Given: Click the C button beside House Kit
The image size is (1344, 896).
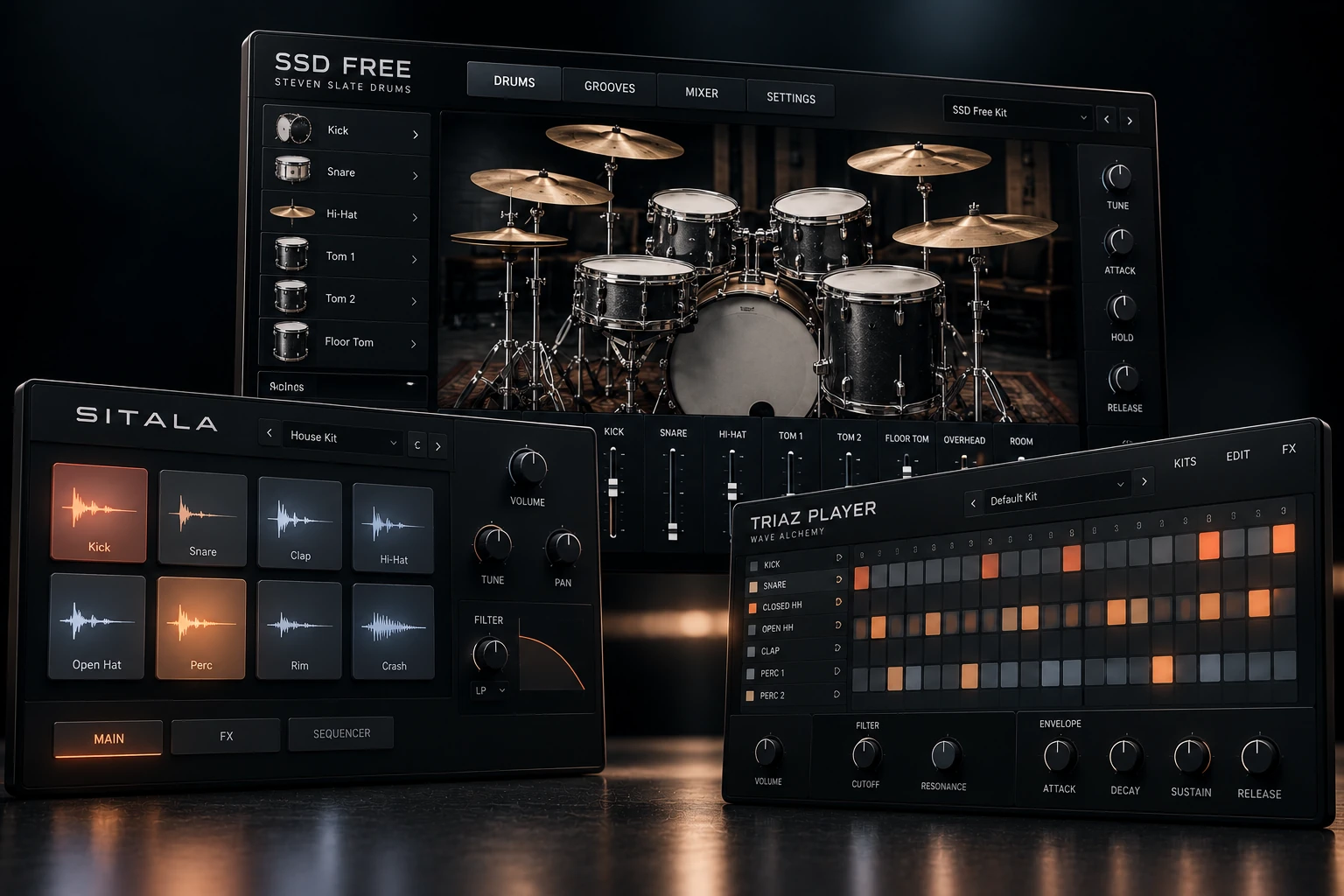Looking at the screenshot, I should click(x=417, y=444).
